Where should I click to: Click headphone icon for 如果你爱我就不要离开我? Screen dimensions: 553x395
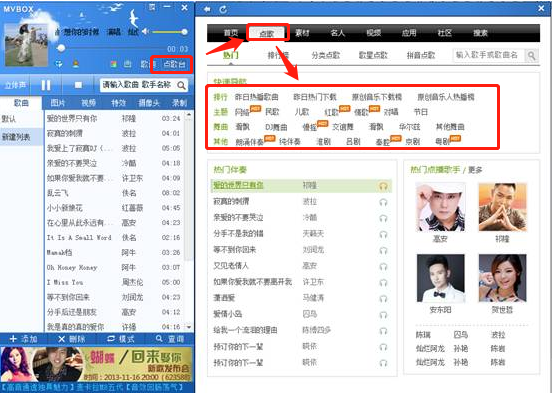[x=383, y=283]
